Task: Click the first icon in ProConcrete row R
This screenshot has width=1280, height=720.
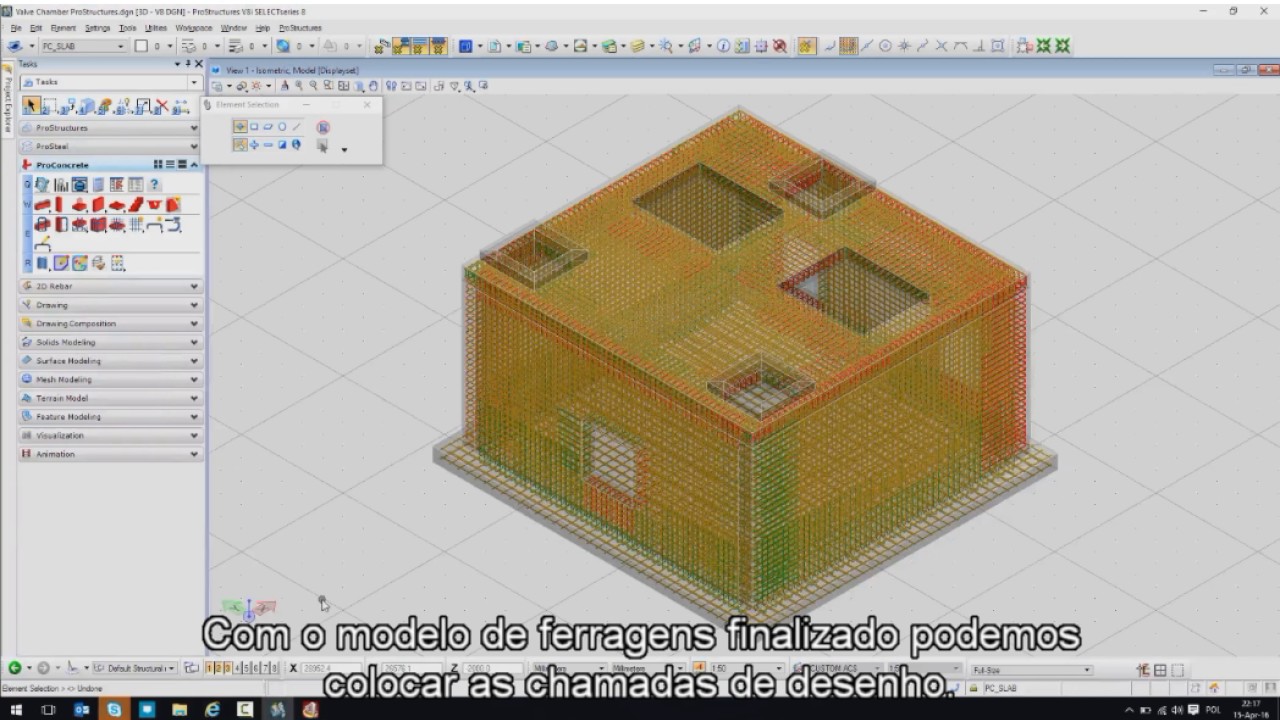Action: tap(42, 263)
